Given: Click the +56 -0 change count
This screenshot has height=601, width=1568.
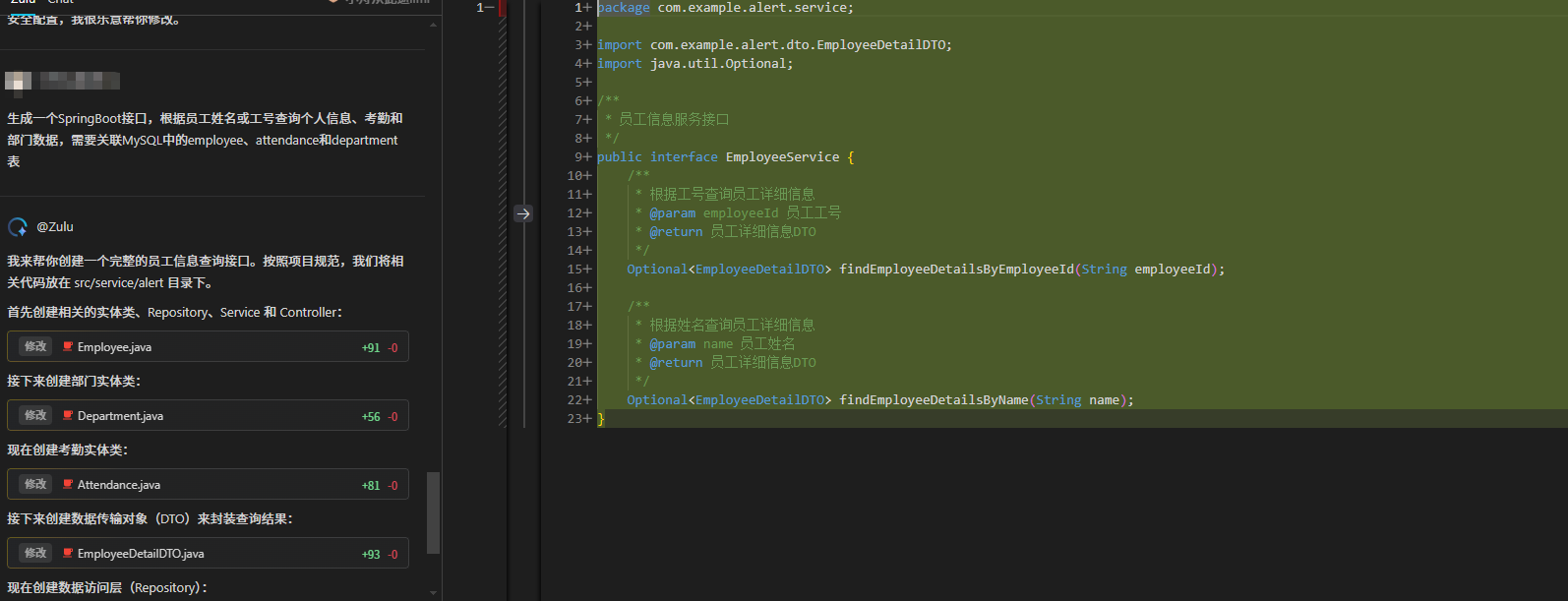Looking at the screenshot, I should click(x=380, y=417).
